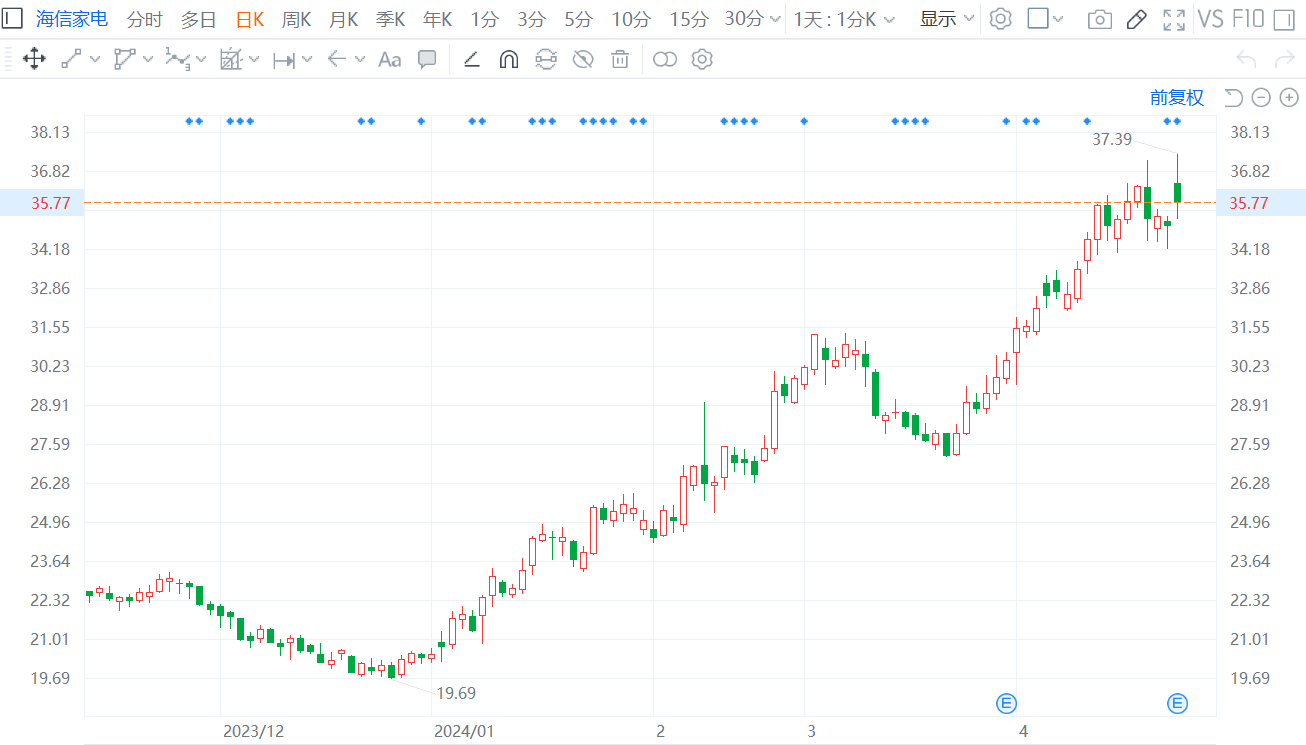
Task: Open F10 company information
Action: (x=1248, y=19)
